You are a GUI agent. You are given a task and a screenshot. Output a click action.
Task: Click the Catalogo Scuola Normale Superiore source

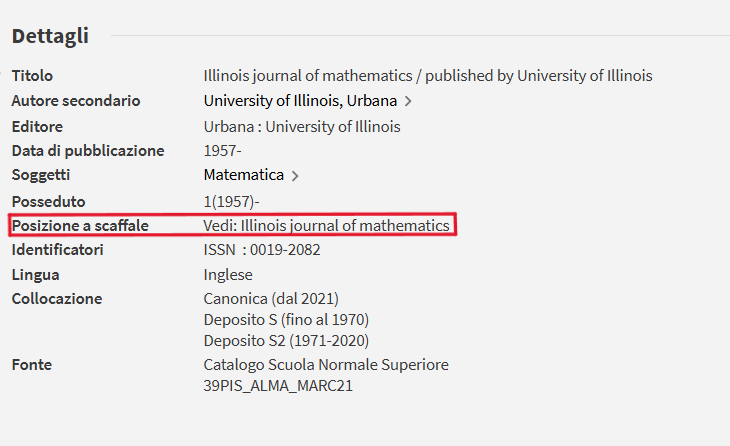click(326, 365)
